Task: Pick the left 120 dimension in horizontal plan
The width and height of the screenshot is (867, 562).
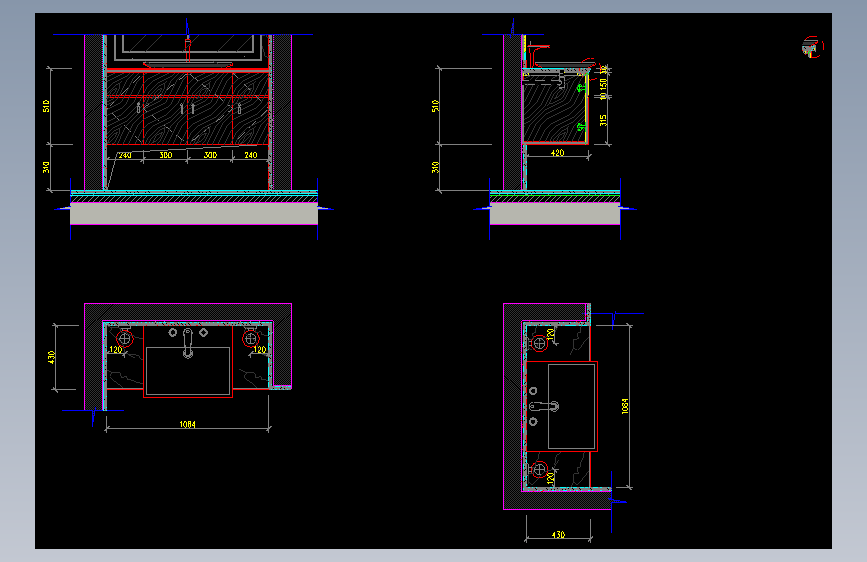Action: point(116,350)
